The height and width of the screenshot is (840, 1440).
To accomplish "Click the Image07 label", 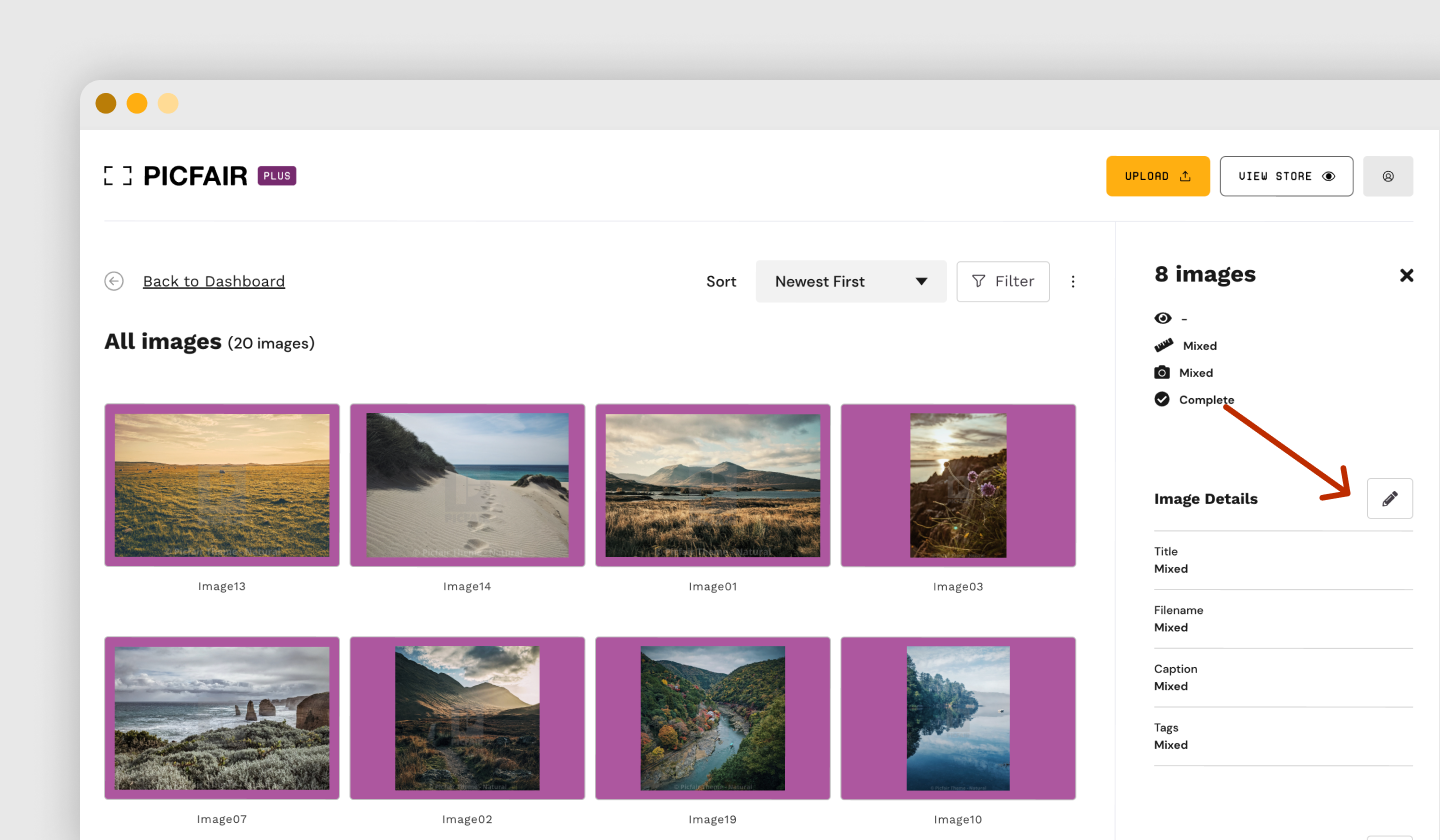I will tap(222, 819).
